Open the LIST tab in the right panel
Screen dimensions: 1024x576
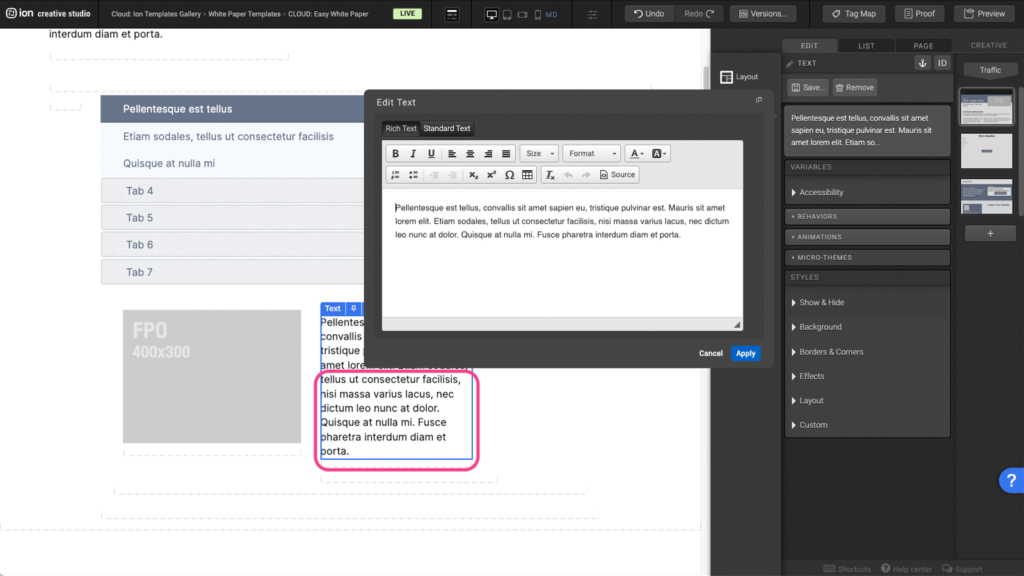[866, 45]
